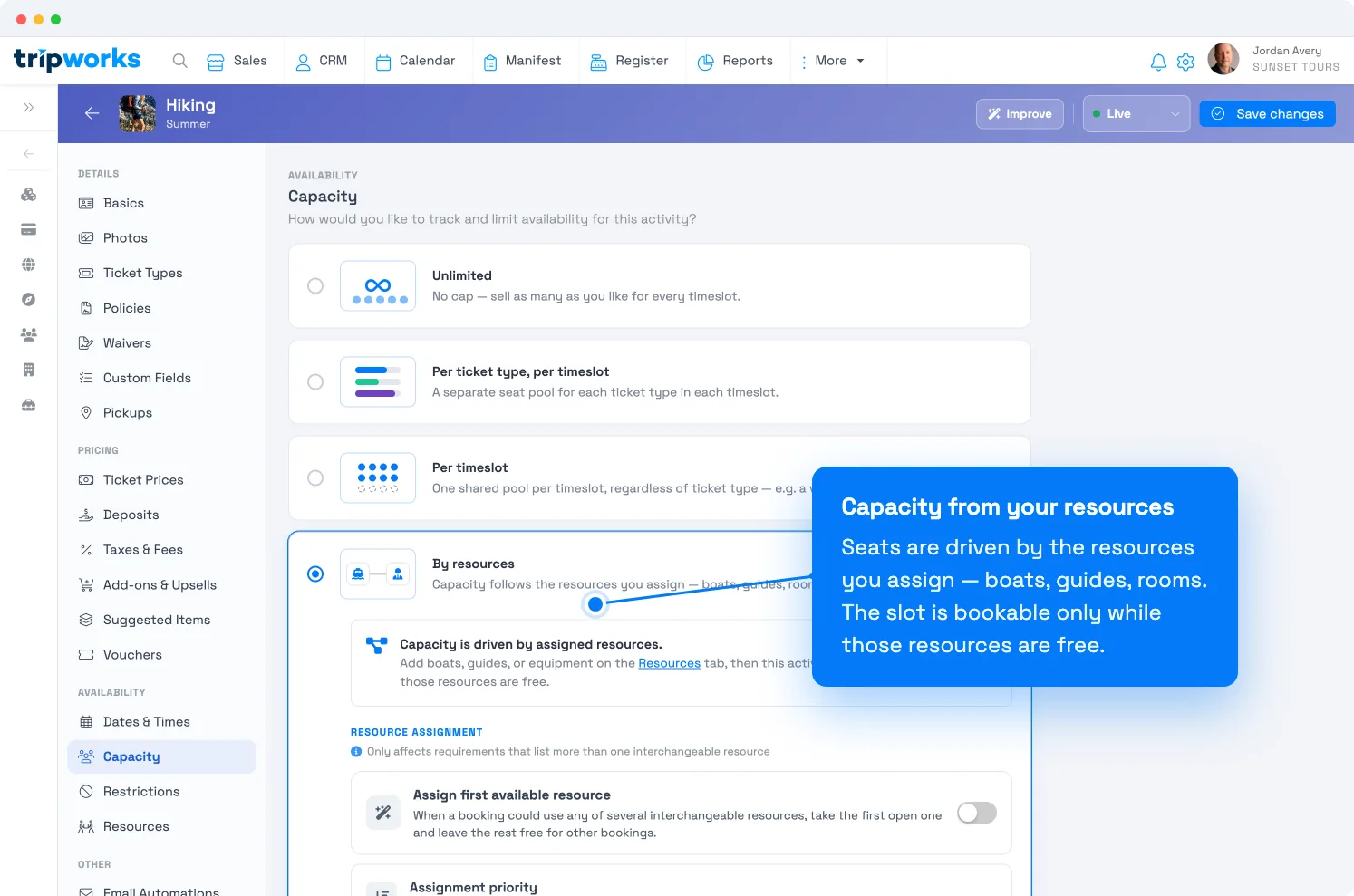
Task: Open Photos in the sidebar
Action: tap(161, 238)
